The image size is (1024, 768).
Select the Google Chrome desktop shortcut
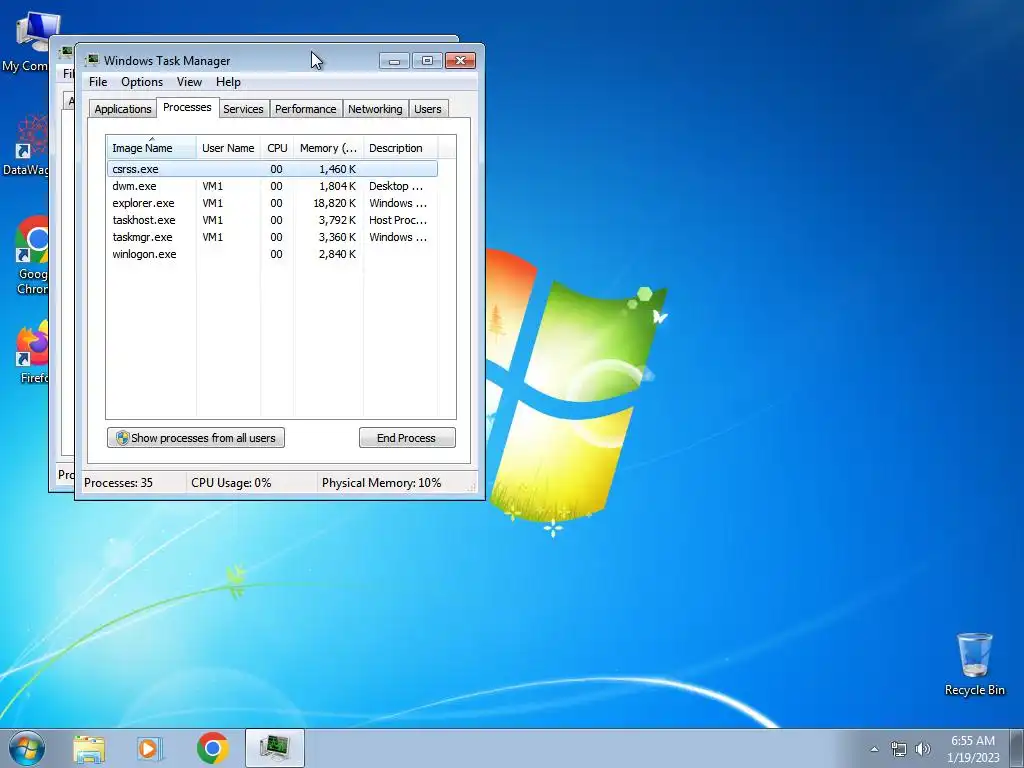pyautogui.click(x=31, y=256)
